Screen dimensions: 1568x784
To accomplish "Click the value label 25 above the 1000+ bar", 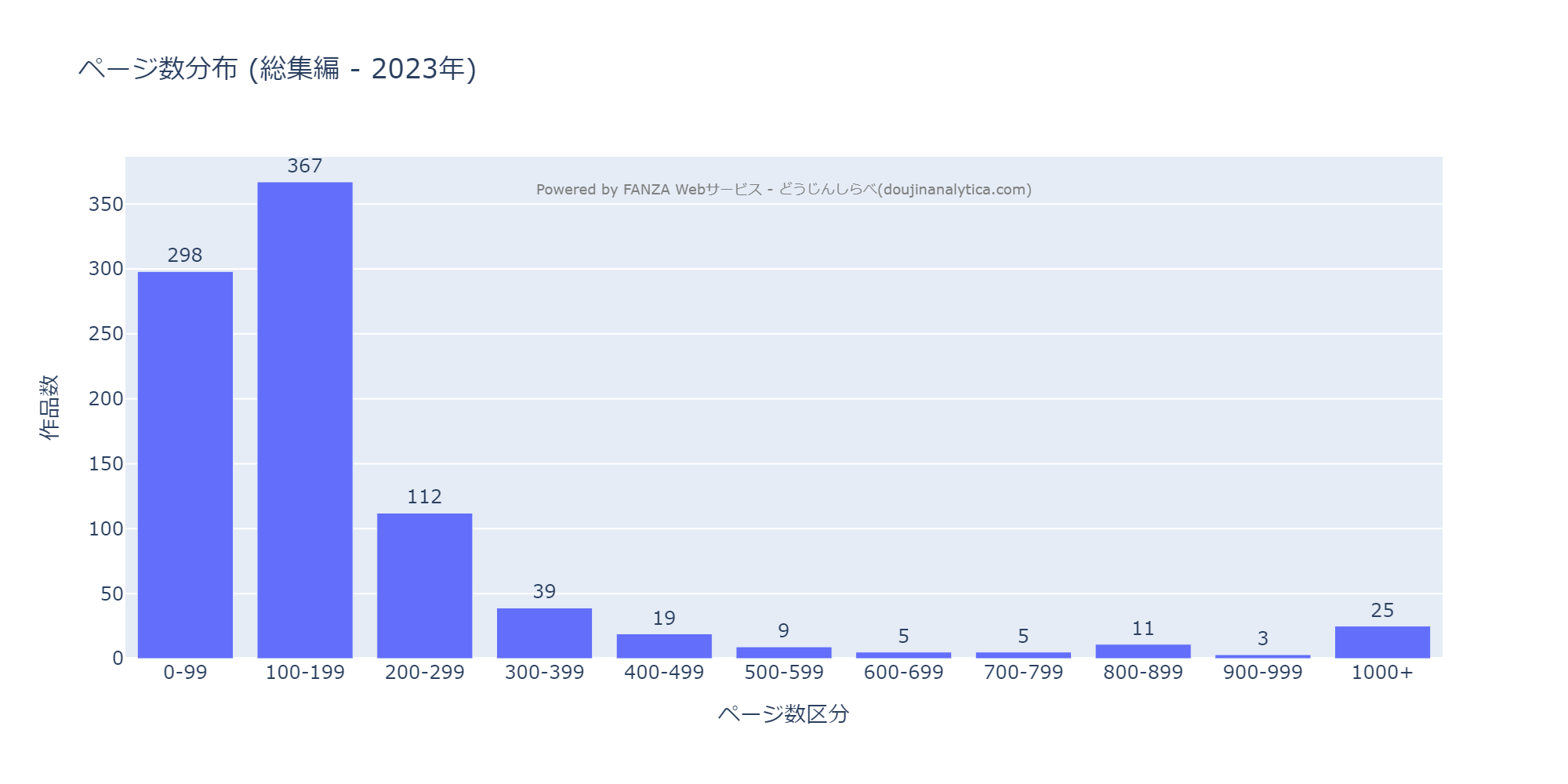I will pyautogui.click(x=1382, y=611).
